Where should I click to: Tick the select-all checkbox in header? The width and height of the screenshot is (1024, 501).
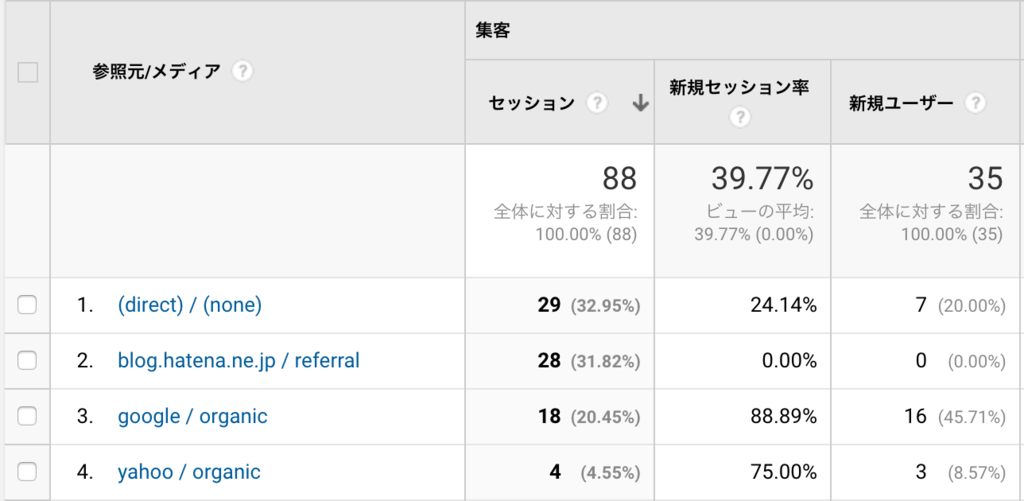(27, 72)
